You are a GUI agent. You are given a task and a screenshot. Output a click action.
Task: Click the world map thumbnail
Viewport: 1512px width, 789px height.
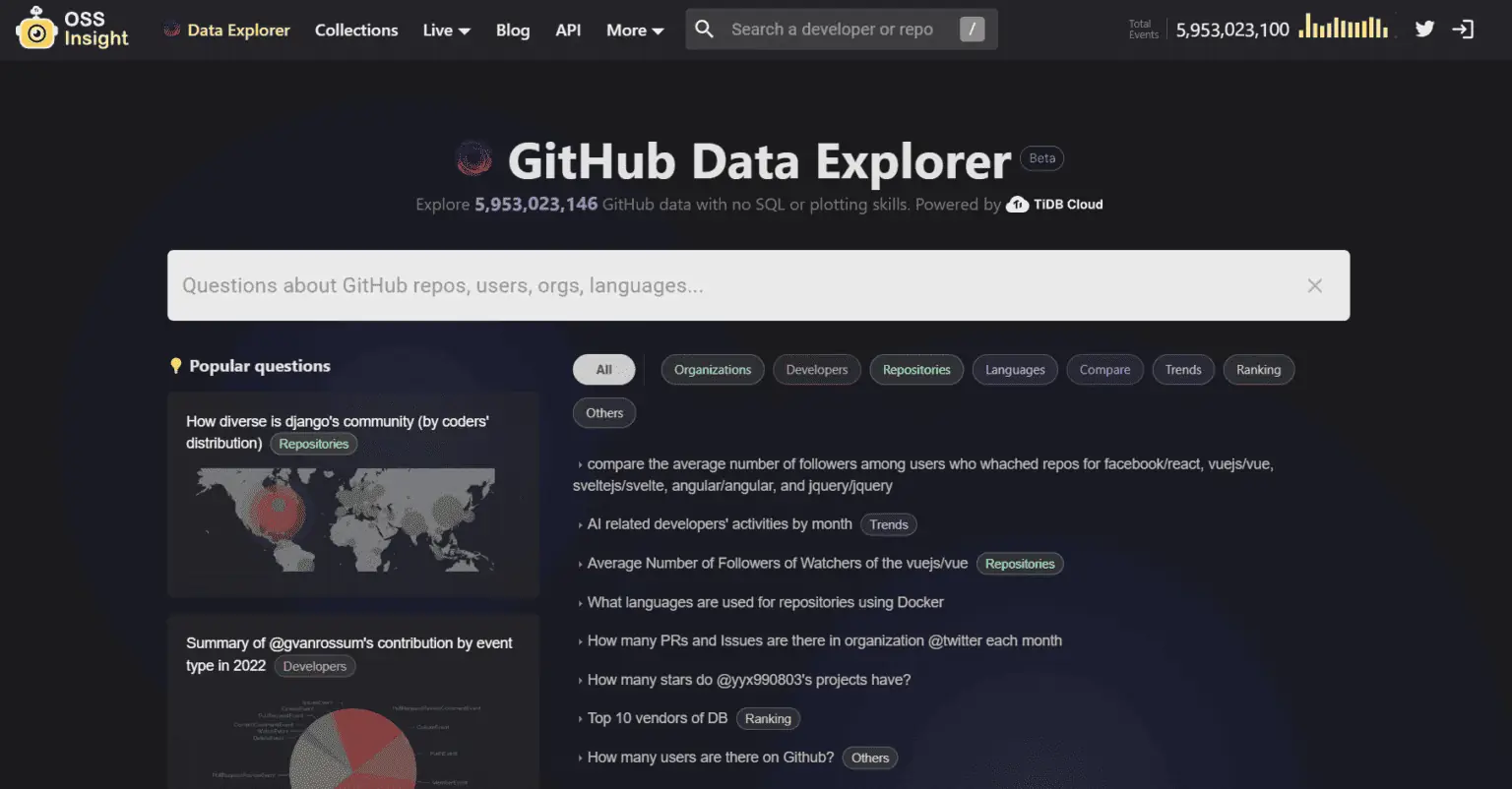click(346, 519)
